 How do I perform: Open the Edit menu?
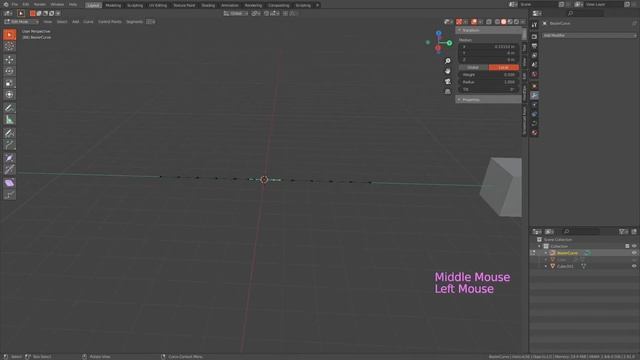26,4
